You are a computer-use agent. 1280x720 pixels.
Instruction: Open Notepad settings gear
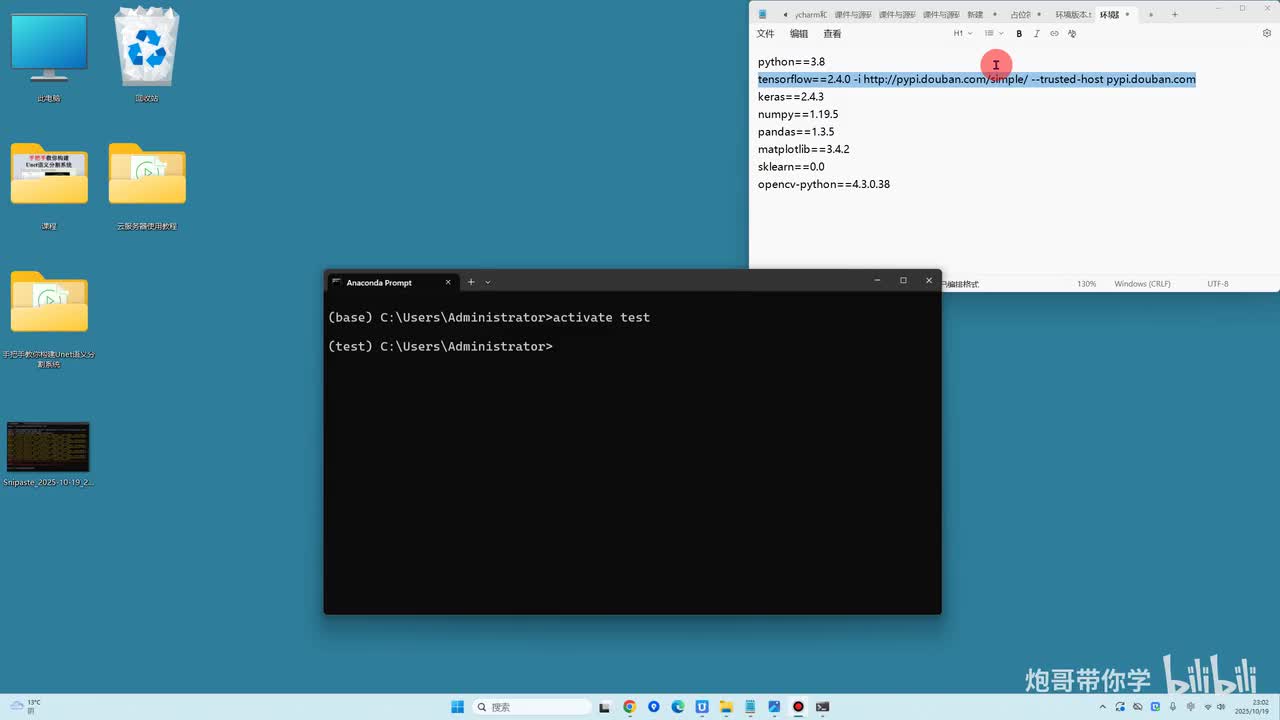[x=1267, y=34]
